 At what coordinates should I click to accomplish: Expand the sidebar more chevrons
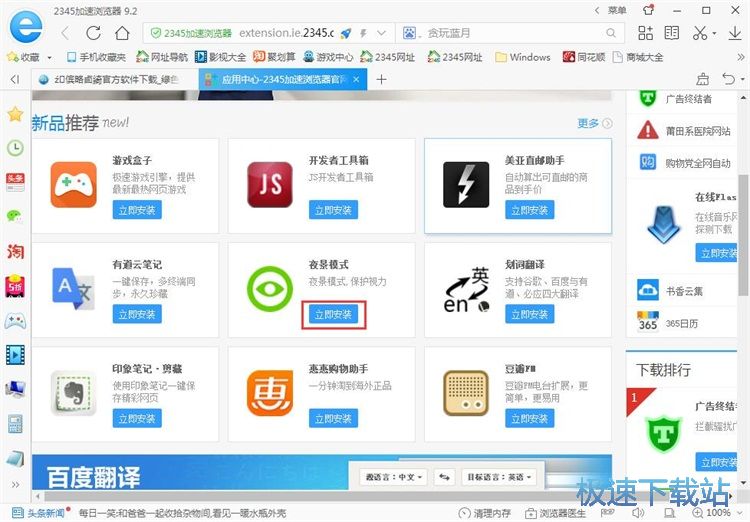[x=15, y=485]
